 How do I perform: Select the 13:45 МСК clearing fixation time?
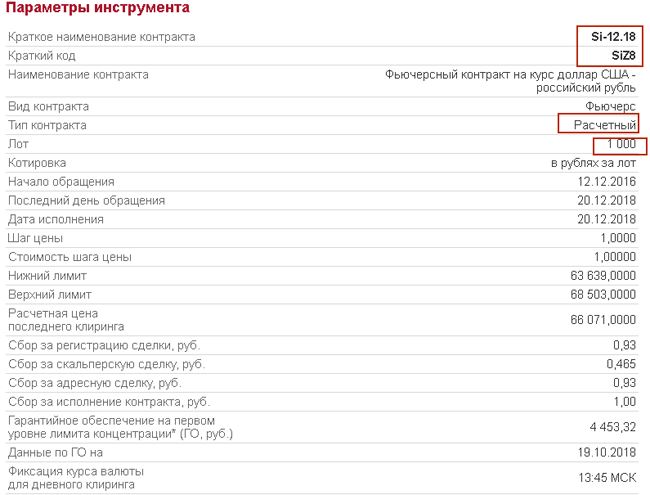[x=607, y=478]
